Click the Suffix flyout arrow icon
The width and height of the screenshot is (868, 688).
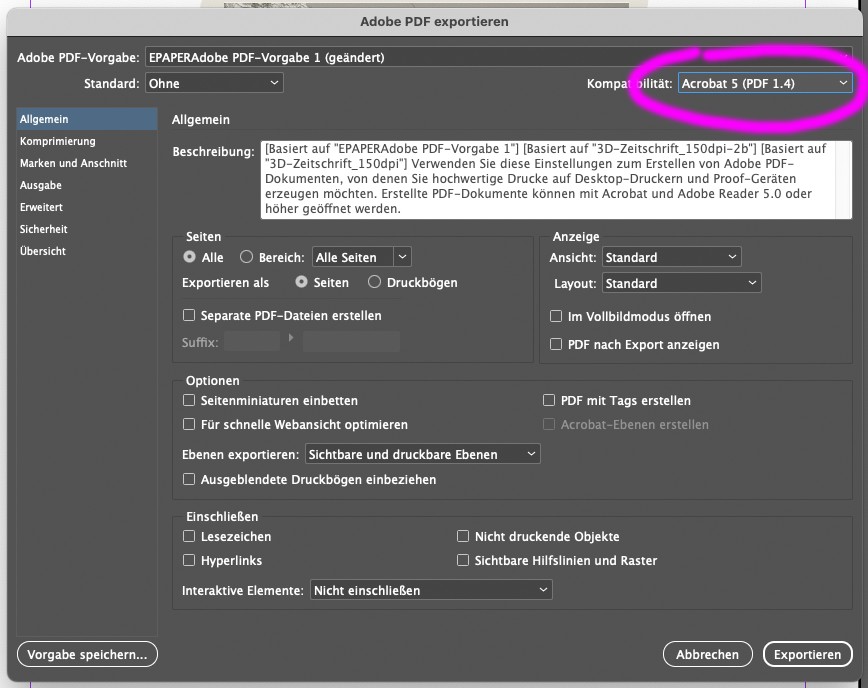(291, 337)
